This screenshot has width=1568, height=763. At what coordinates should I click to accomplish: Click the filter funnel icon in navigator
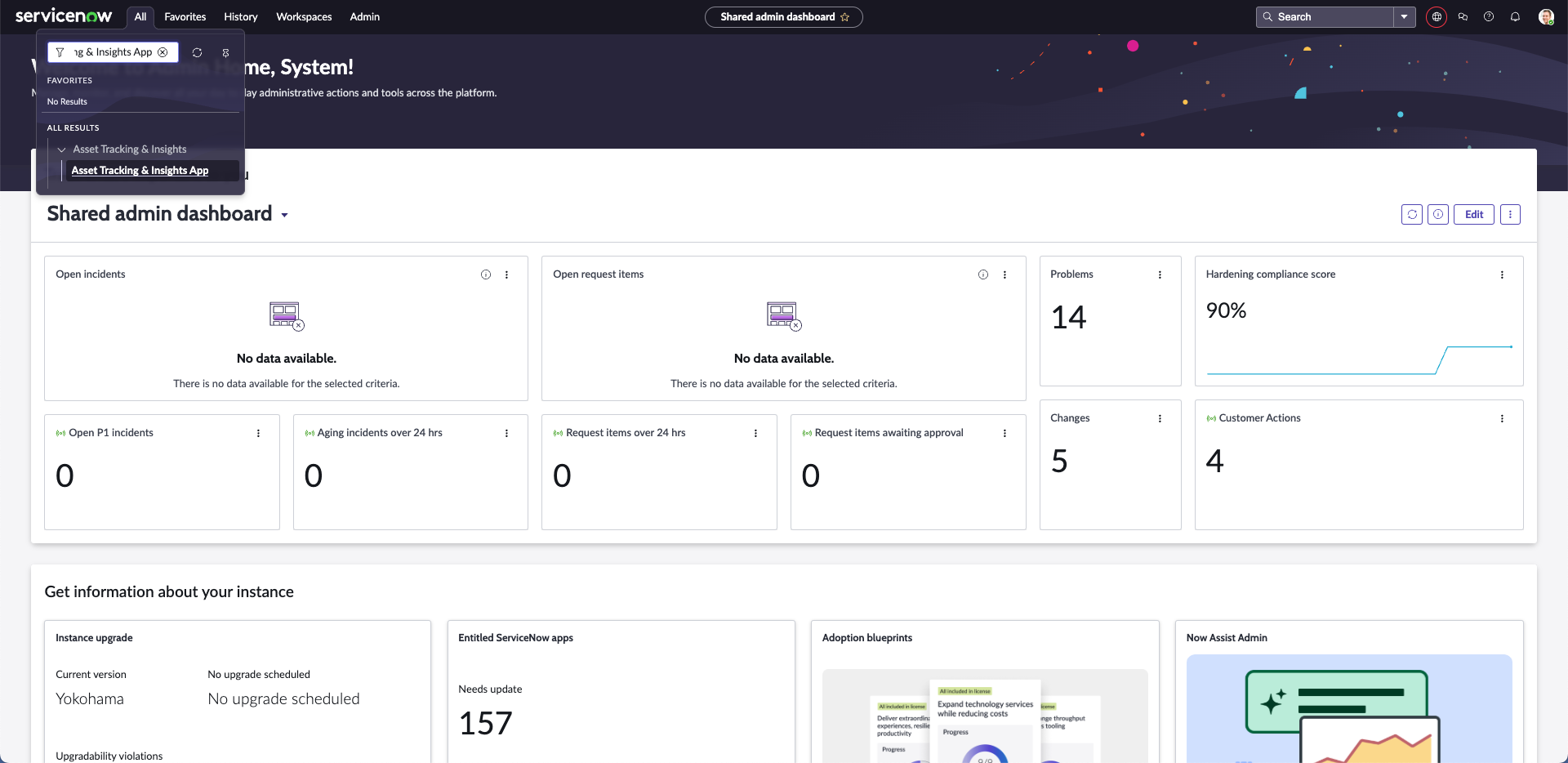tap(60, 52)
